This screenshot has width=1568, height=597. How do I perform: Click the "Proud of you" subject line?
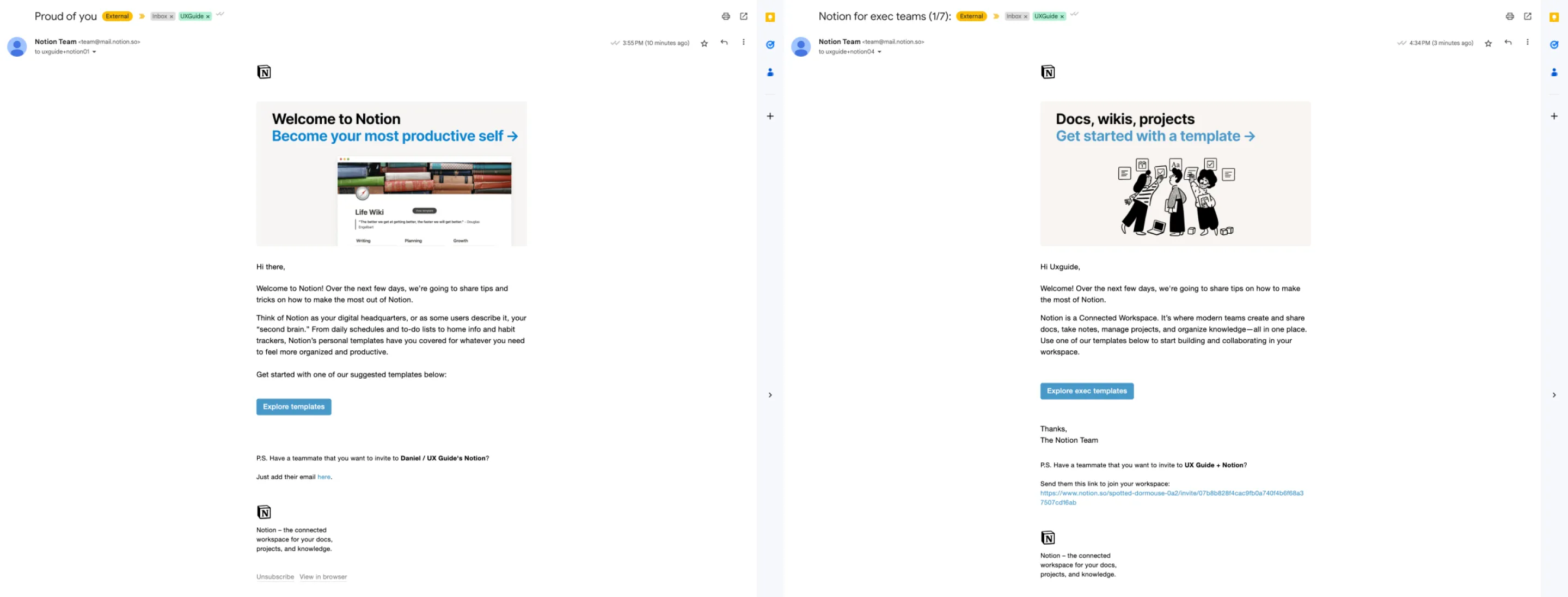coord(66,16)
